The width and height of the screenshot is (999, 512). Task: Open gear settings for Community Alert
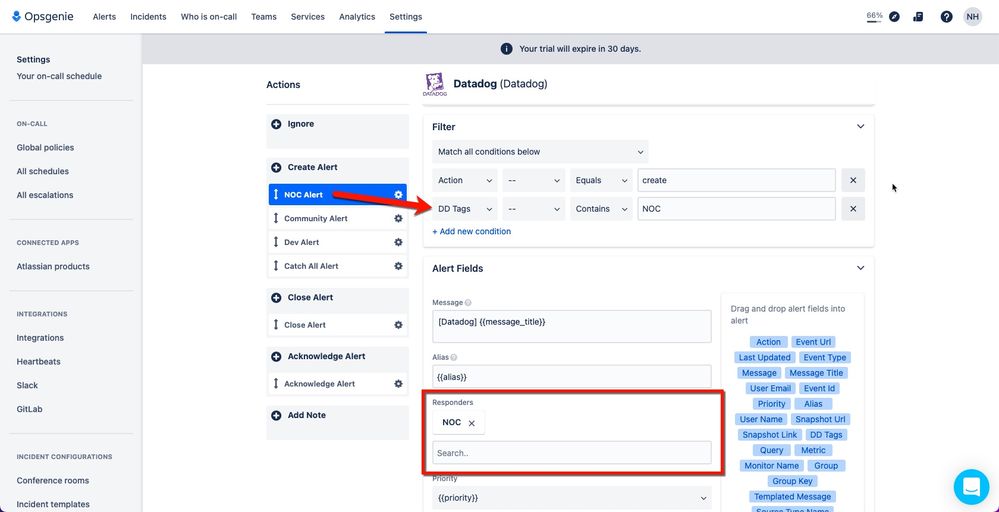pyautogui.click(x=398, y=218)
